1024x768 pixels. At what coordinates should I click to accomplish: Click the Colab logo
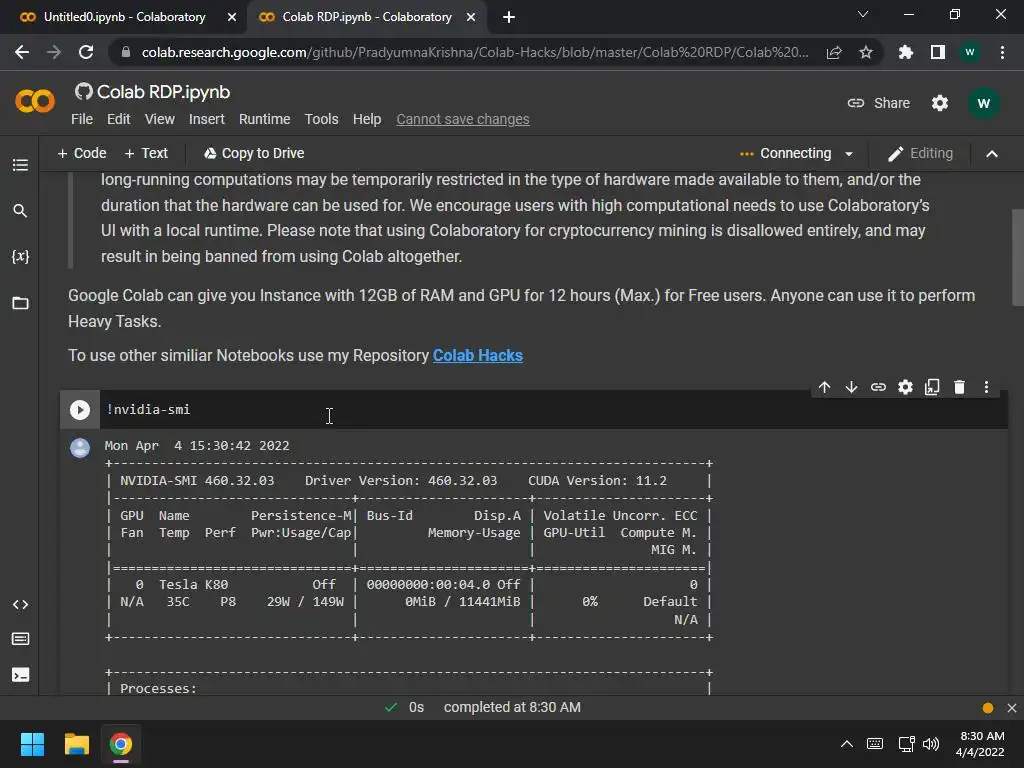click(35, 101)
